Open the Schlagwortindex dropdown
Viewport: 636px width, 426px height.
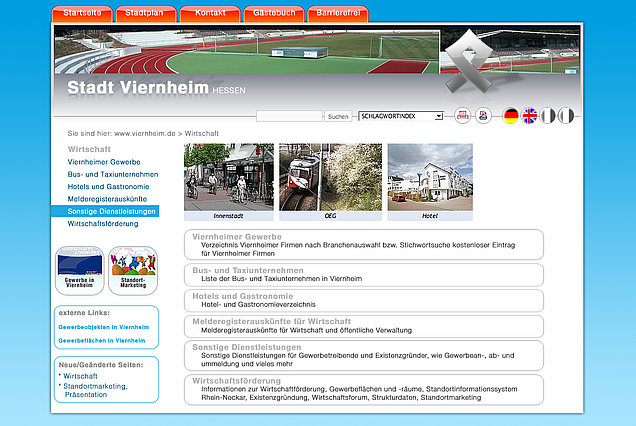coord(401,116)
